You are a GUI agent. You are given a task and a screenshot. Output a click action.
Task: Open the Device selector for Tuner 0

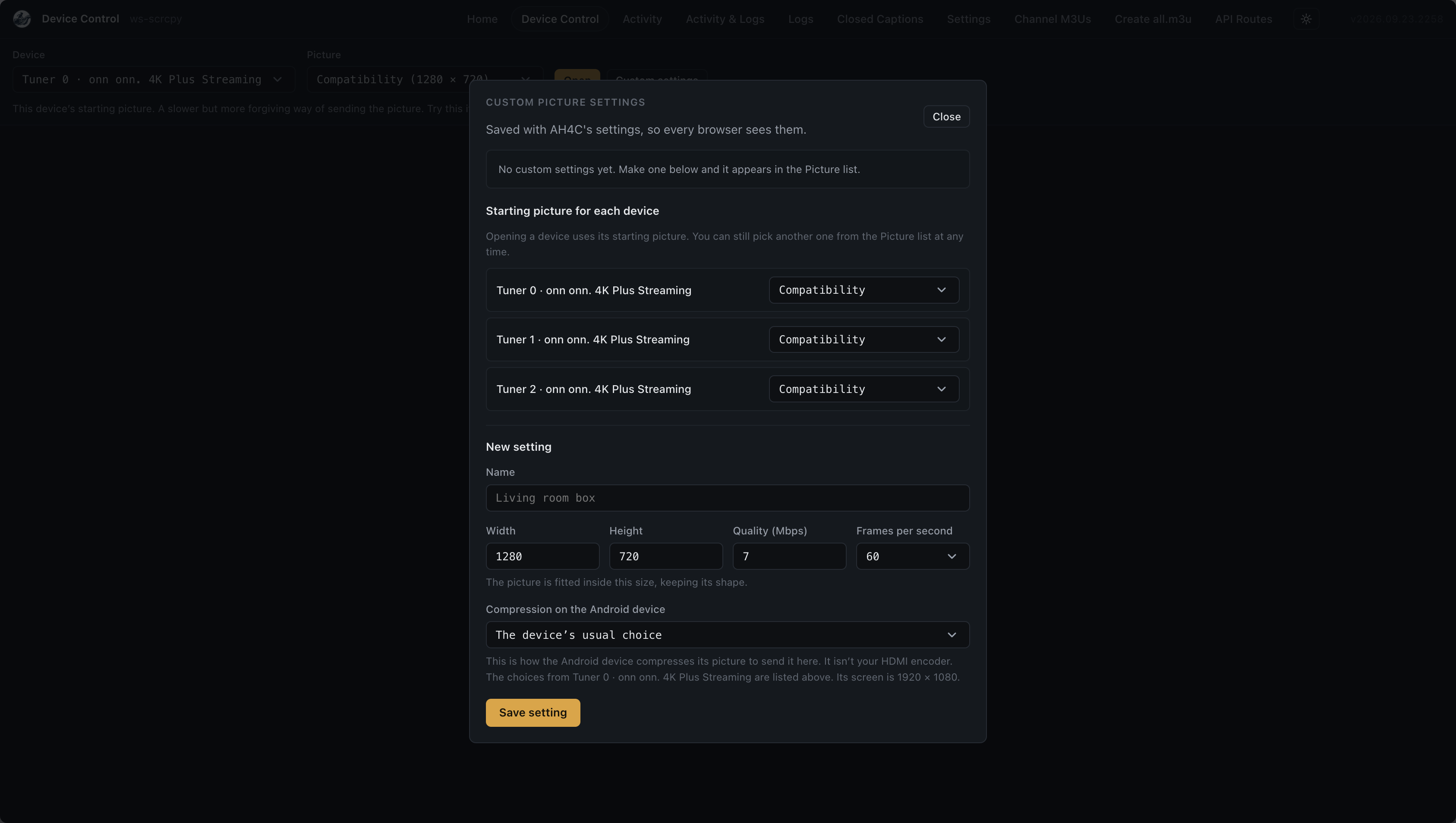pyautogui.click(x=153, y=79)
